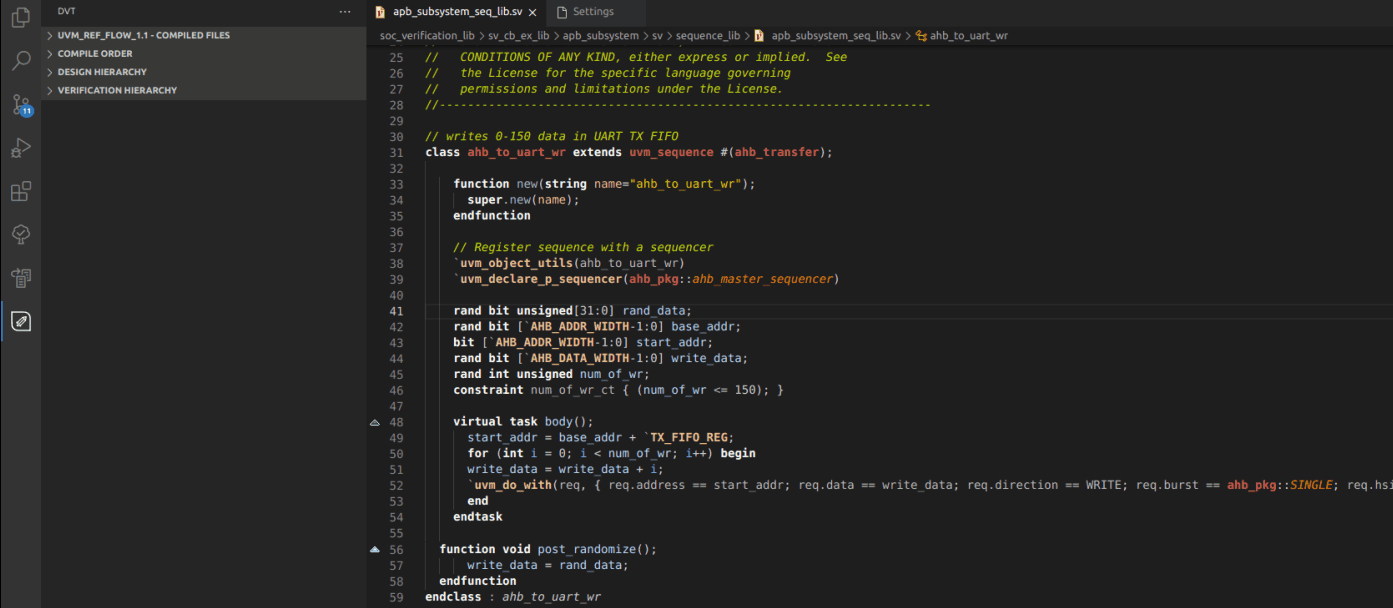Select the DVT view icon in activity bar
This screenshot has width=1393, height=608.
click(x=20, y=321)
